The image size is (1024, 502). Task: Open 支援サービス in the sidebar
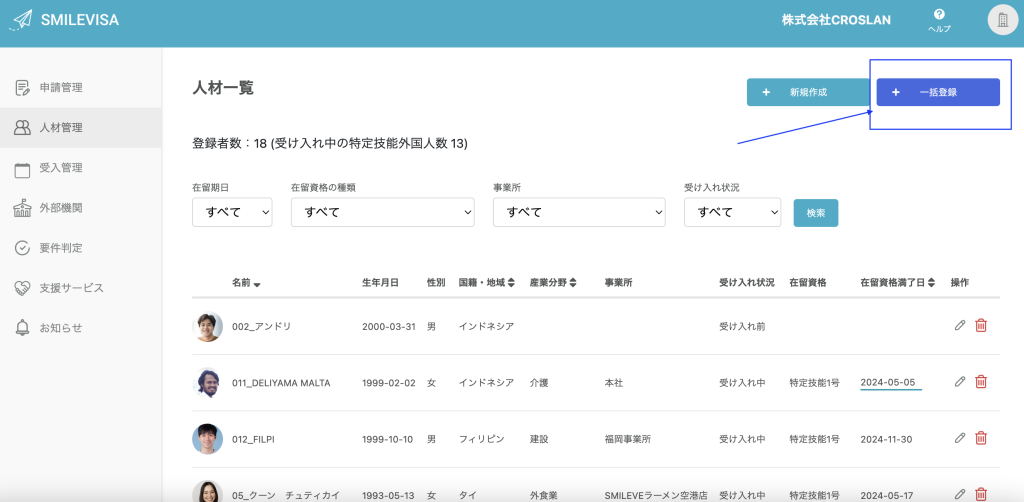81,288
